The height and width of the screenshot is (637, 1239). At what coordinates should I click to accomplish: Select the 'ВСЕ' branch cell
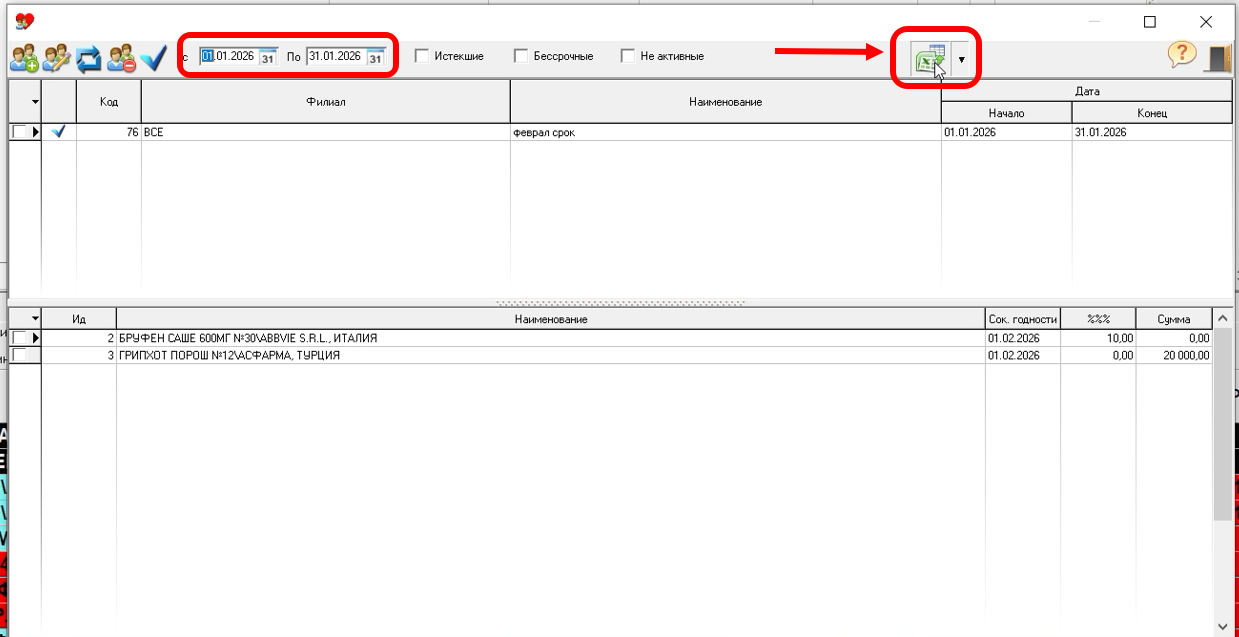[x=326, y=132]
